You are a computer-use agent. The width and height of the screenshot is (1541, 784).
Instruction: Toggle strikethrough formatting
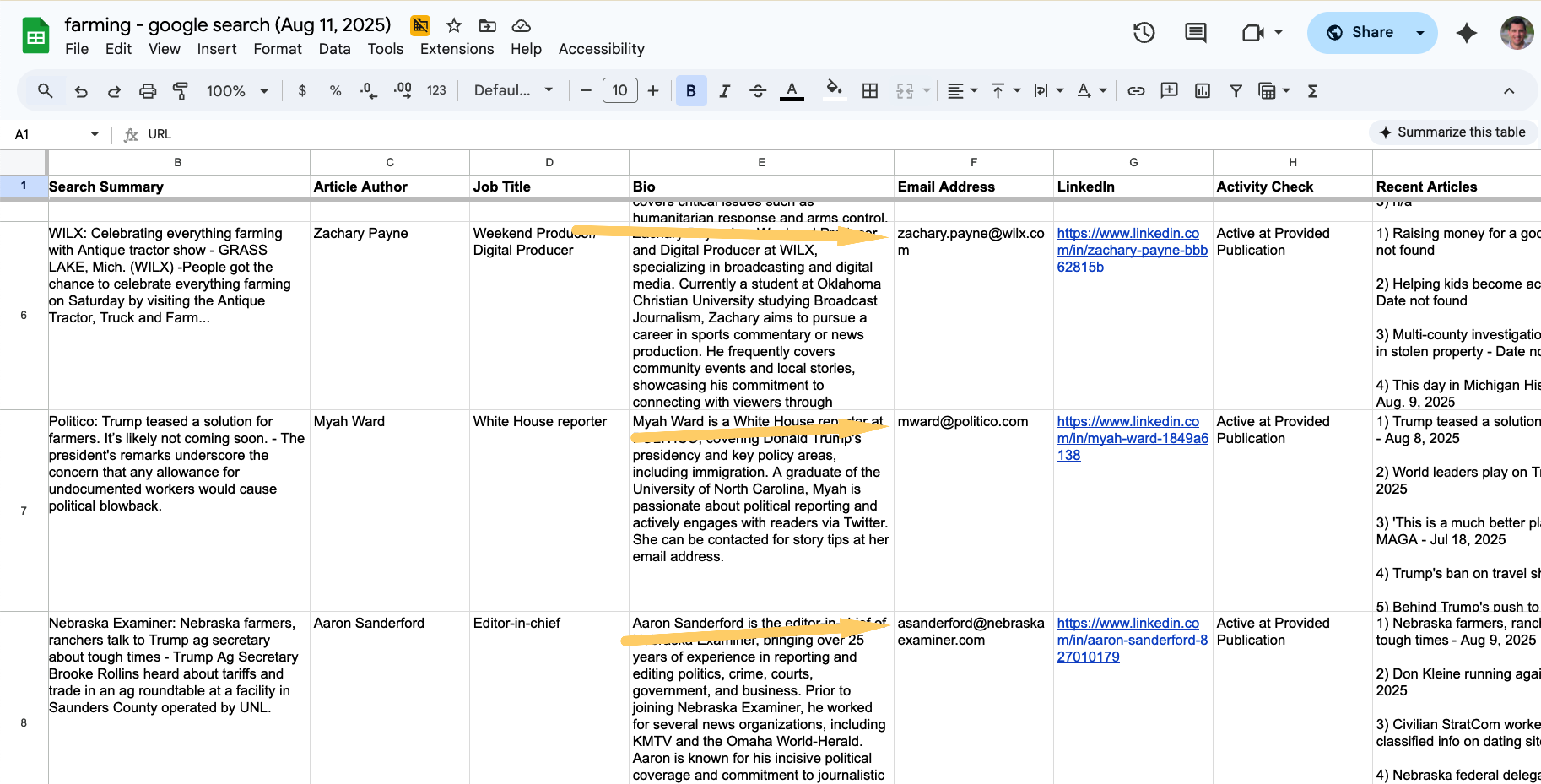click(758, 91)
